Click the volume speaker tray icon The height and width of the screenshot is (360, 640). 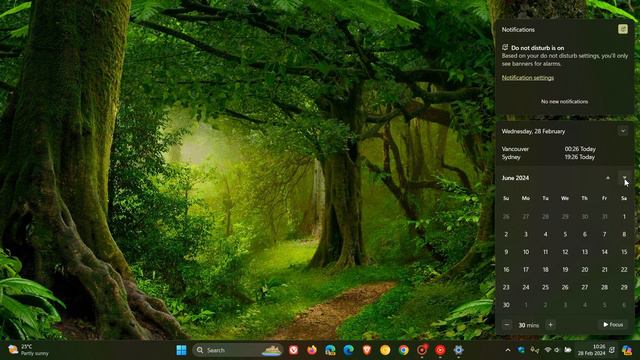[557, 350]
